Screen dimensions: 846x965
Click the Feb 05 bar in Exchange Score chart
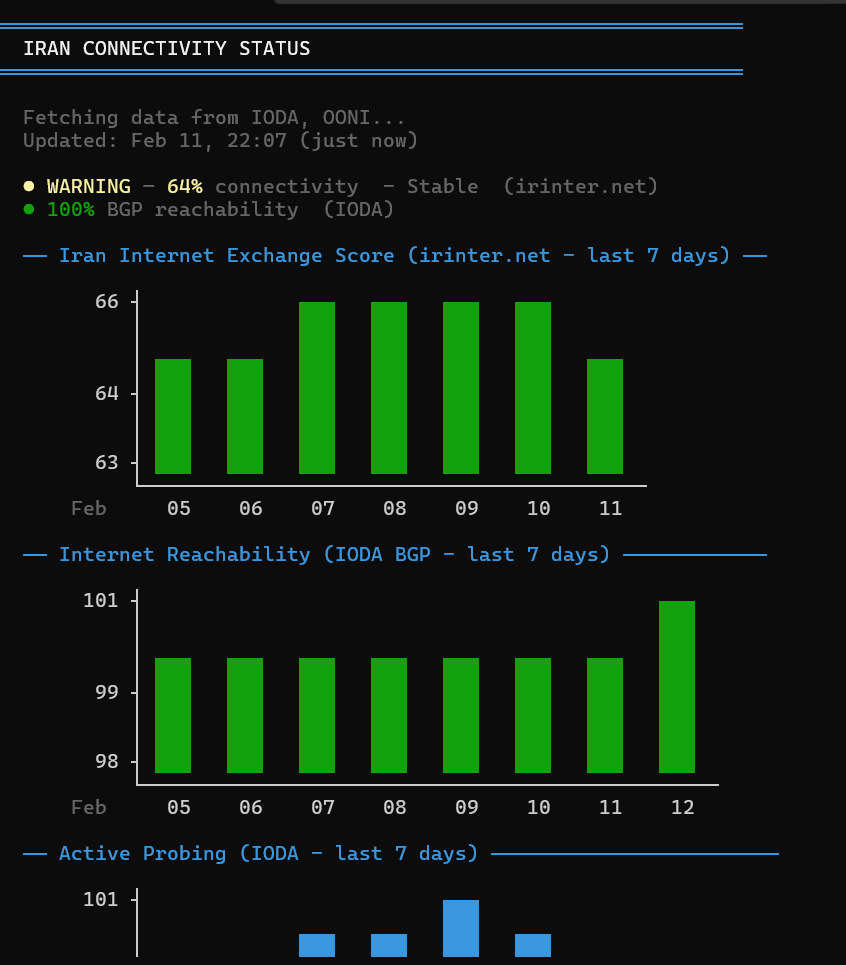pyautogui.click(x=173, y=416)
